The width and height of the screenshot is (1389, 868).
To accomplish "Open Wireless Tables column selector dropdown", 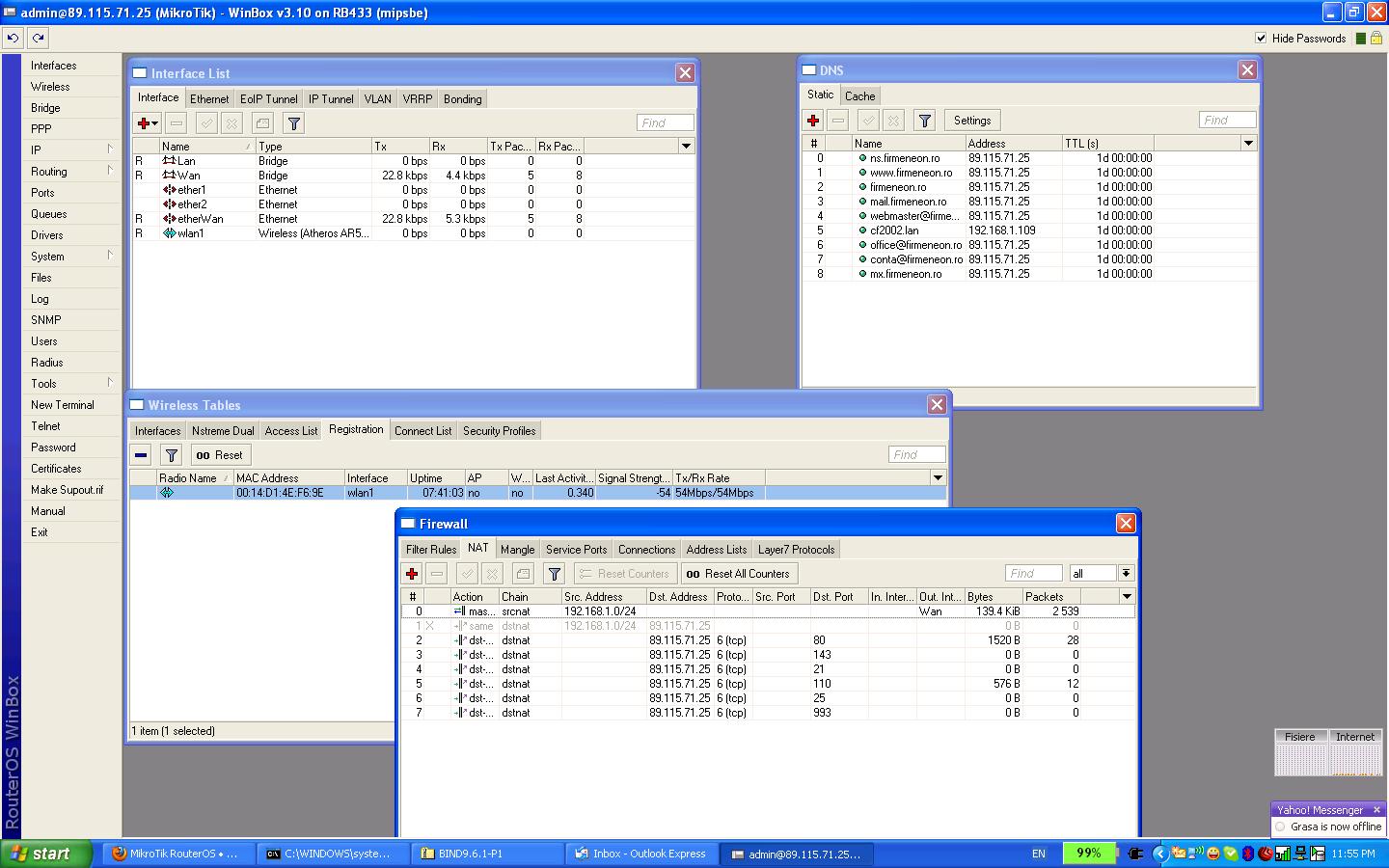I will tap(938, 477).
